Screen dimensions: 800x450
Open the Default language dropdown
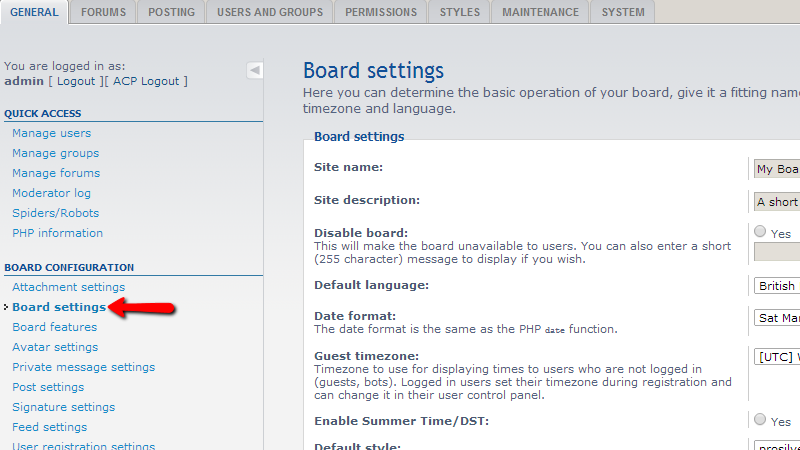point(776,285)
